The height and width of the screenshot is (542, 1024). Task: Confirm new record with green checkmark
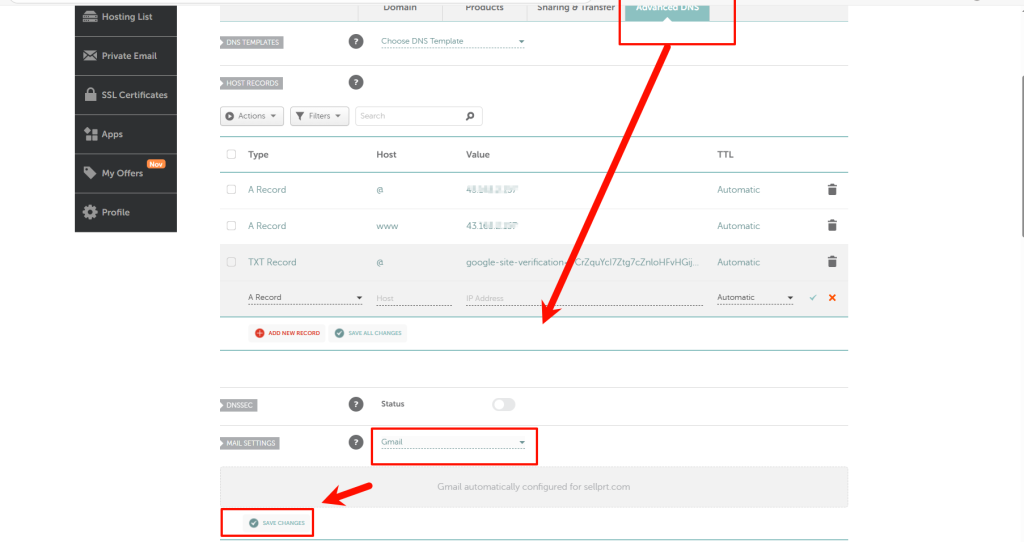click(x=813, y=298)
